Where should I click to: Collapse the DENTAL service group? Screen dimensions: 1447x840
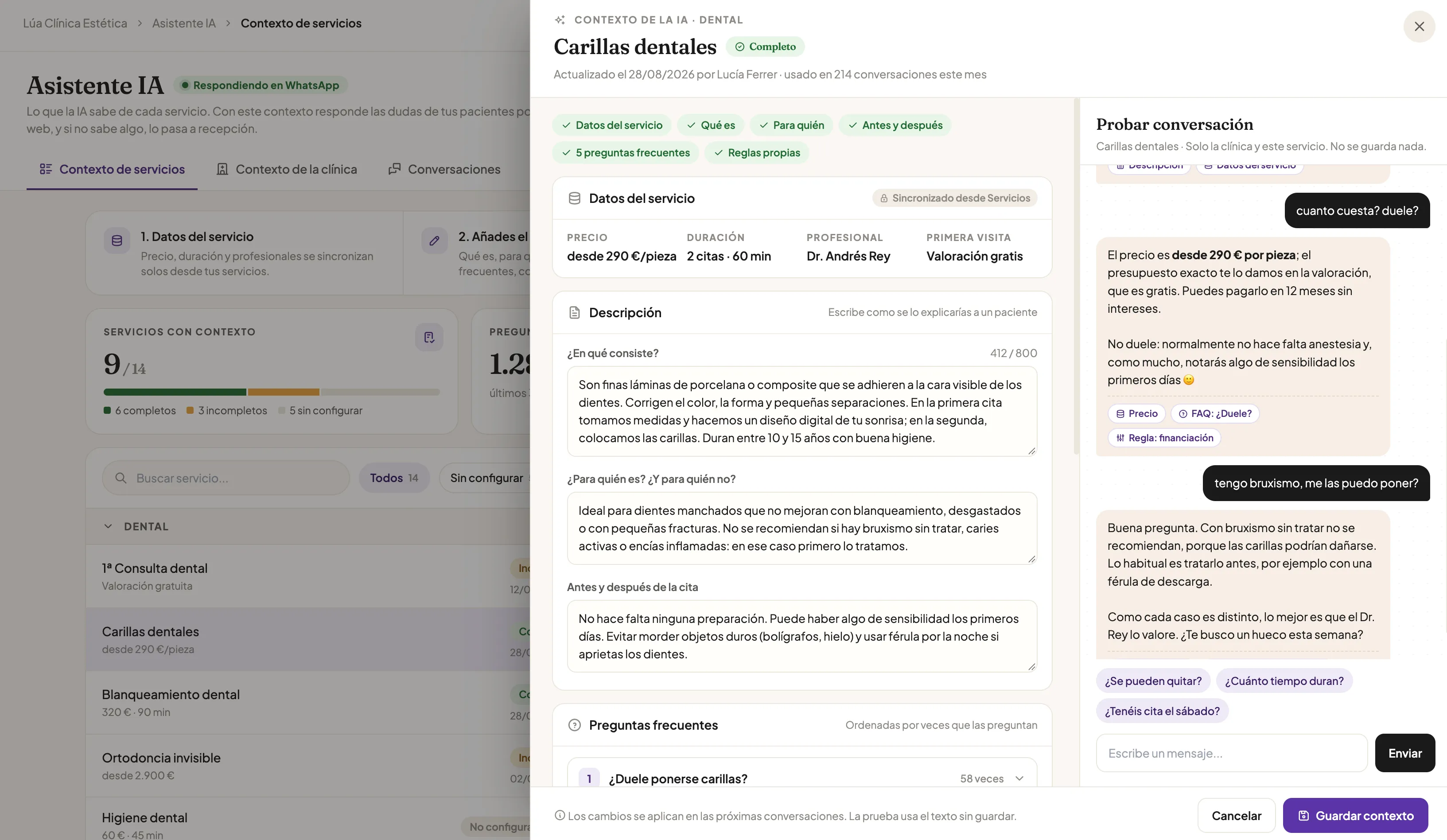click(108, 526)
